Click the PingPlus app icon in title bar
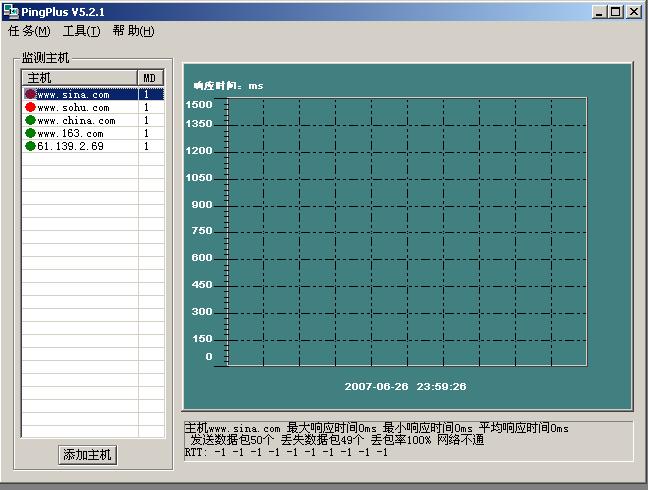This screenshot has width=648, height=490. pyautogui.click(x=11, y=12)
